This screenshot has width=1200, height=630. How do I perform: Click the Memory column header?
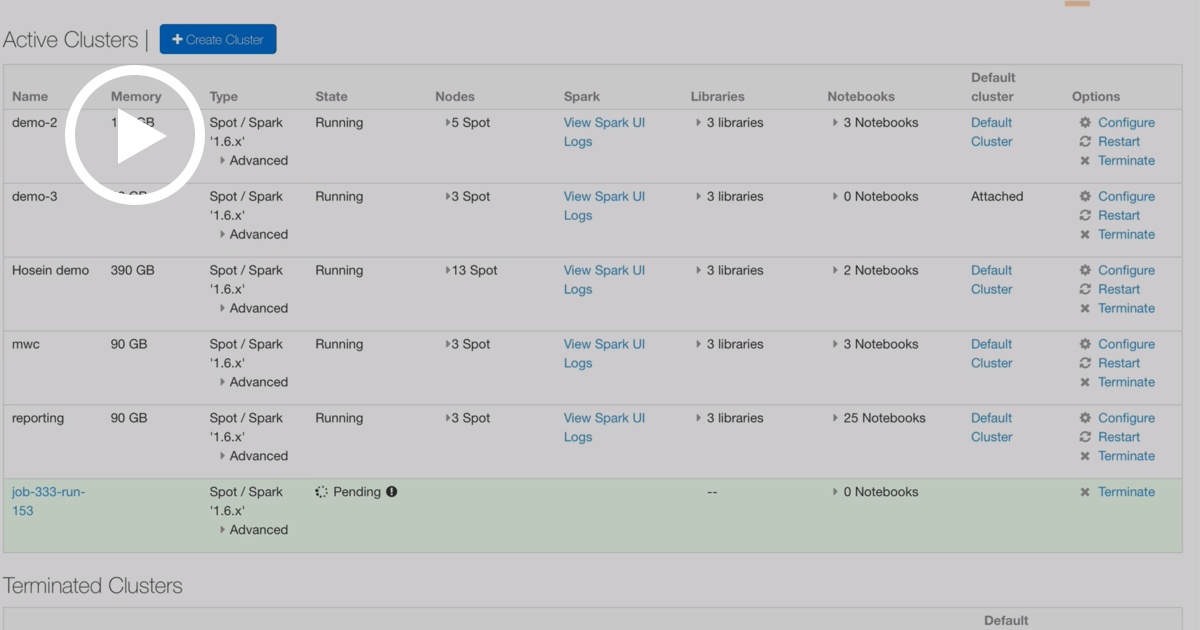(136, 97)
